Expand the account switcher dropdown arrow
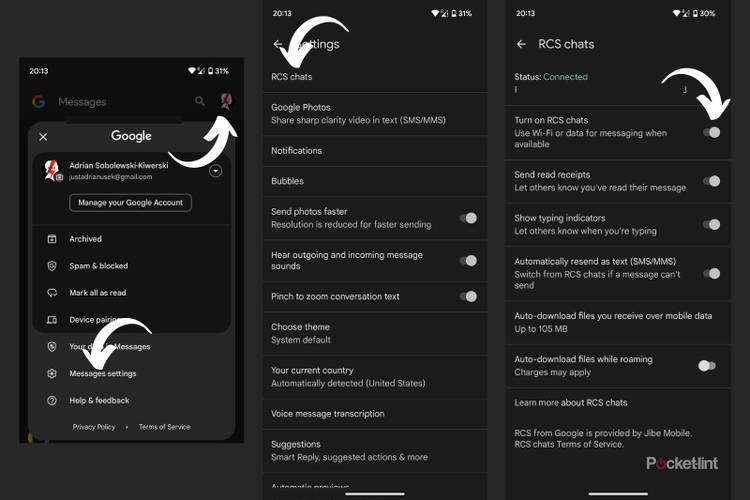The image size is (750, 500). click(x=215, y=171)
